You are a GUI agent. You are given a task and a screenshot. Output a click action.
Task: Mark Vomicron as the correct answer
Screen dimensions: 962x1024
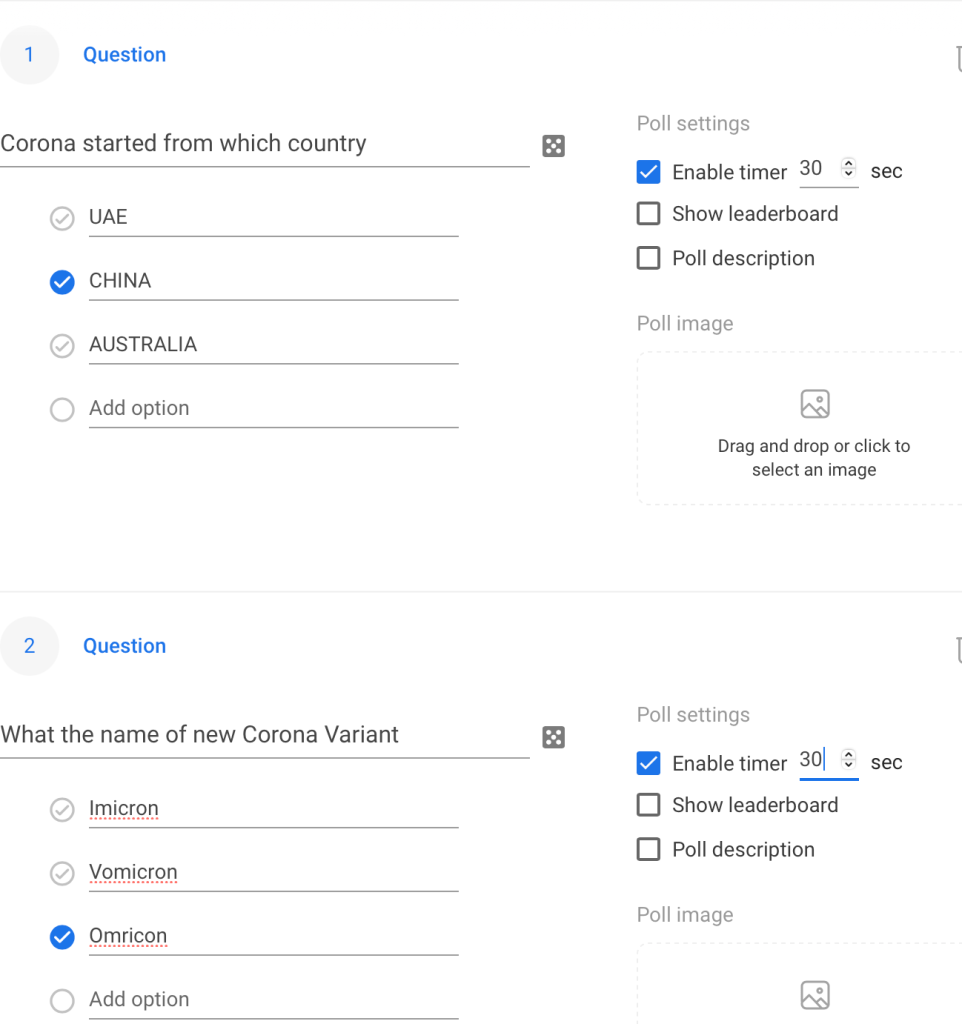[x=62, y=873]
